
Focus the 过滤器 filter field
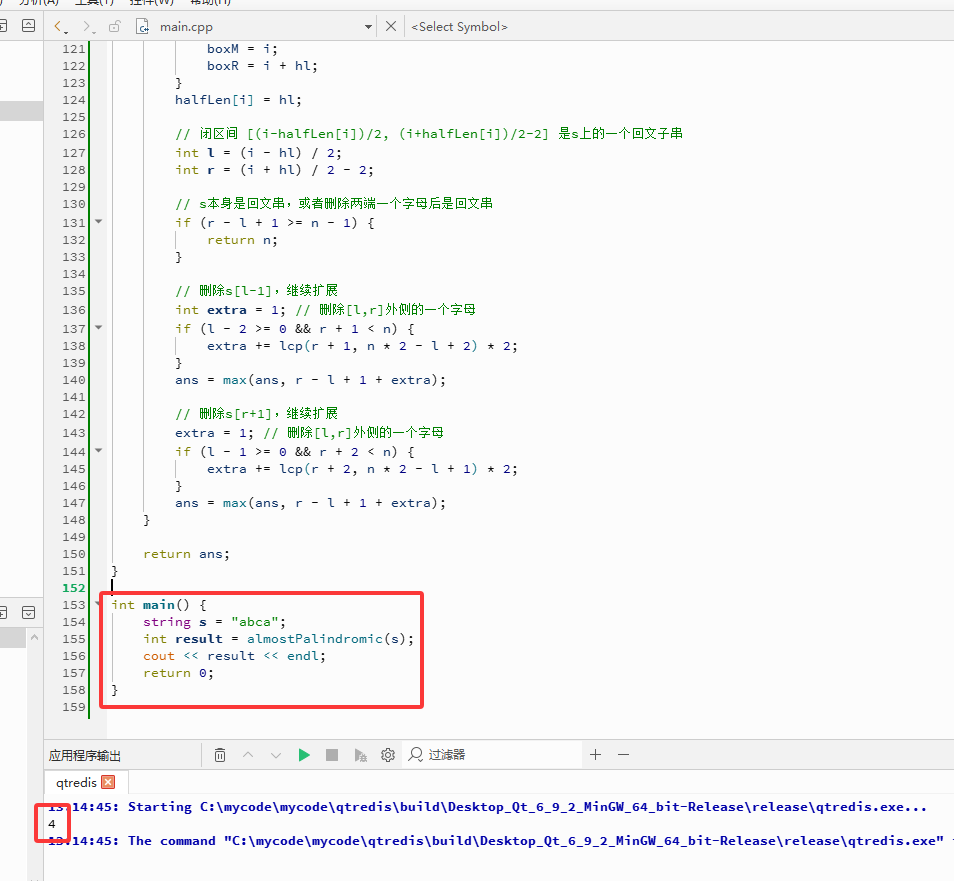tap(492, 755)
